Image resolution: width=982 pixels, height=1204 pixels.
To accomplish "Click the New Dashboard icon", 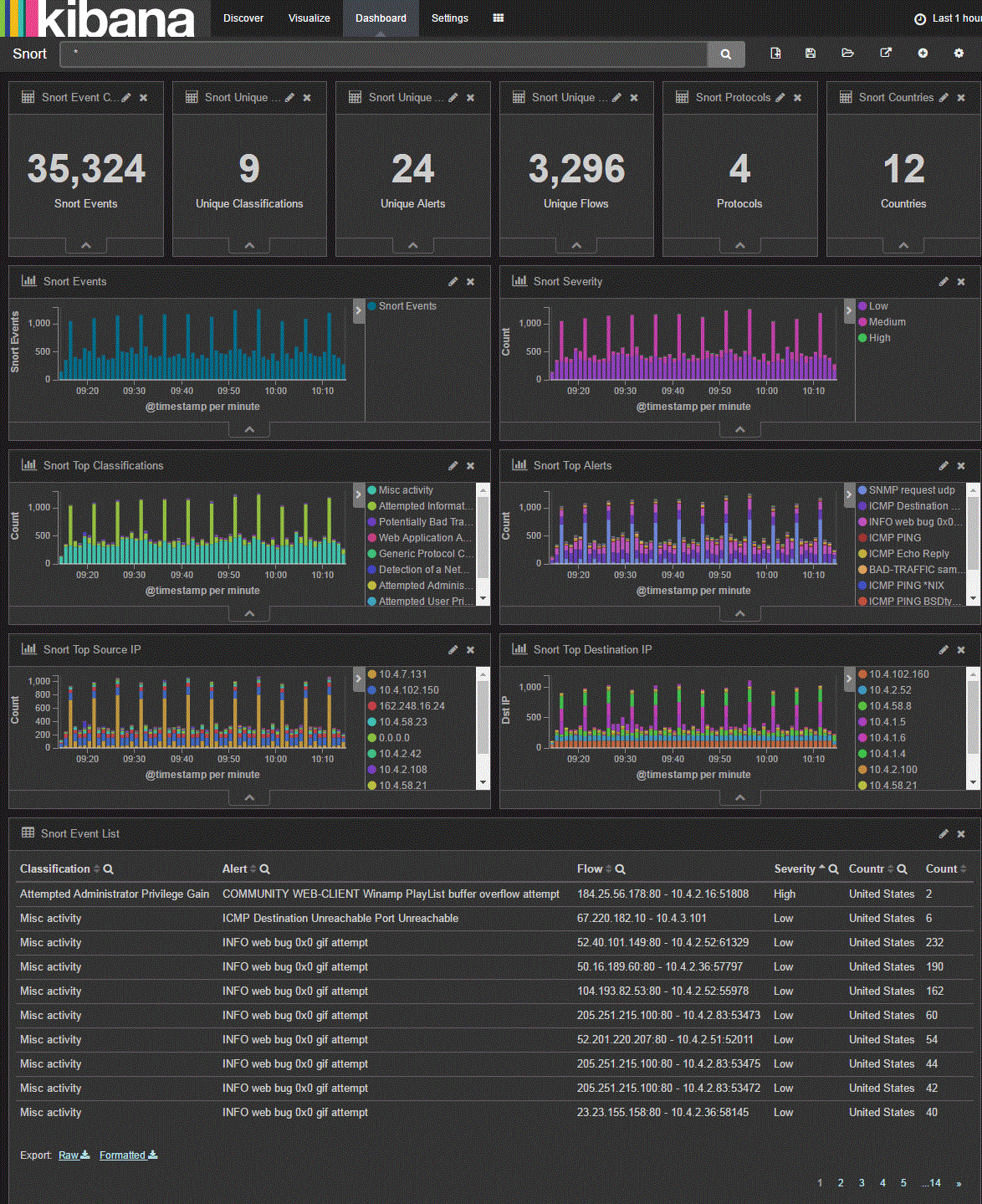I will 775,53.
